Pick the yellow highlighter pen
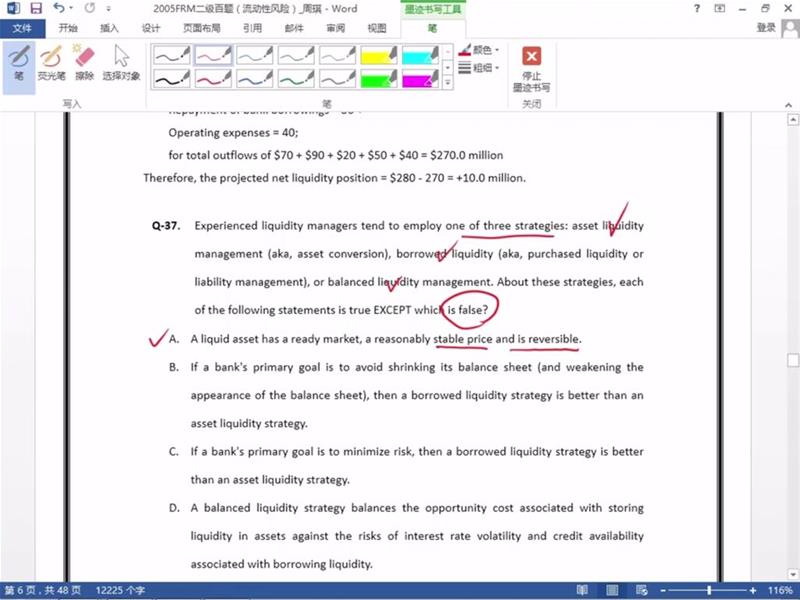This screenshot has width=800, height=600. coord(378,55)
